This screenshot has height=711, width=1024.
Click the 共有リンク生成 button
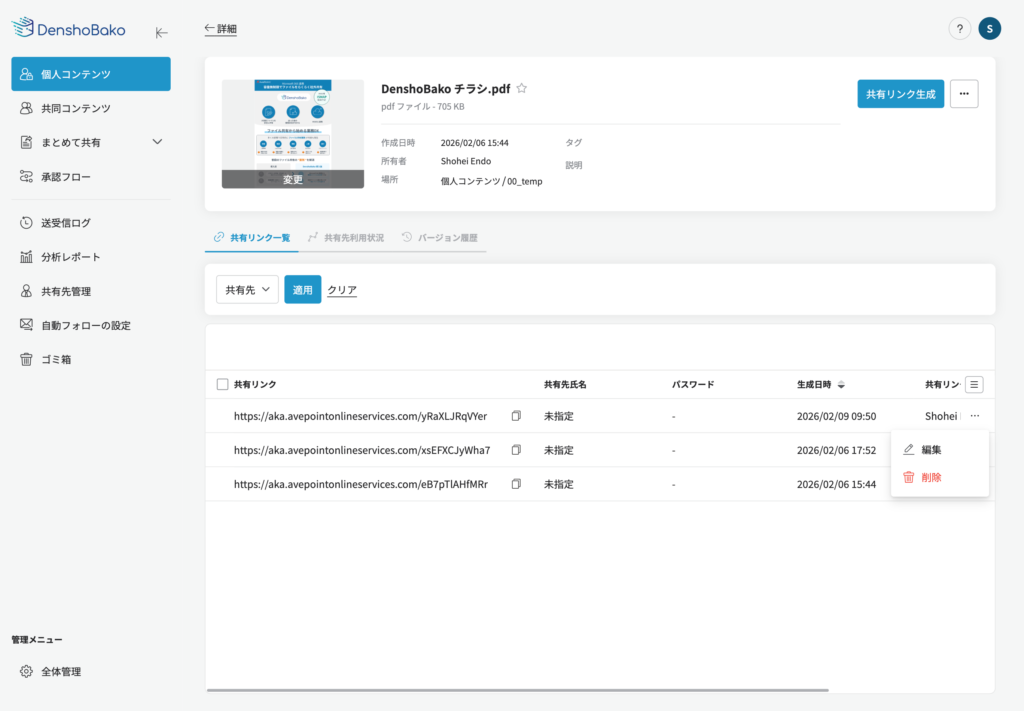point(900,94)
